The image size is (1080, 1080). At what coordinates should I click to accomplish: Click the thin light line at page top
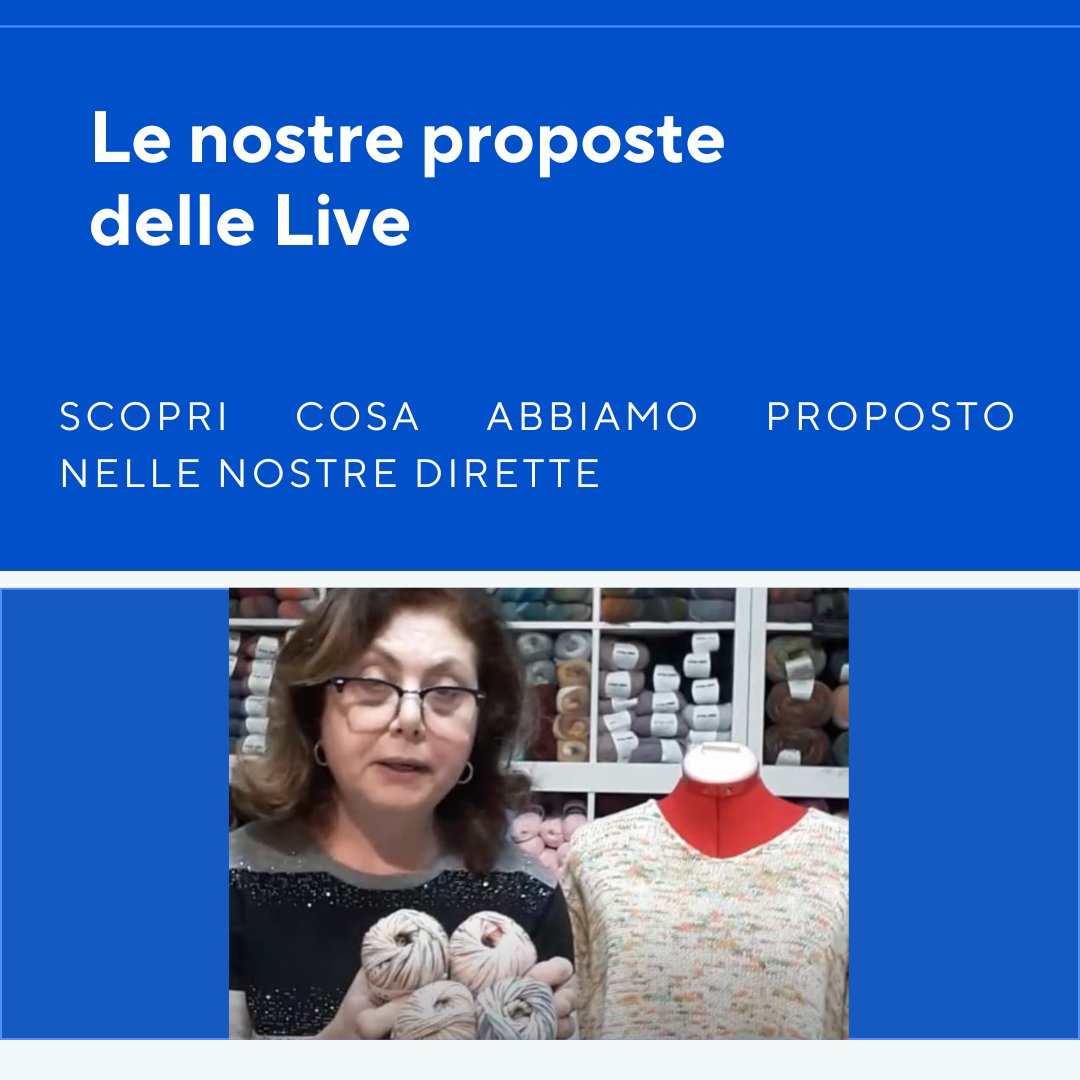click(540, 26)
